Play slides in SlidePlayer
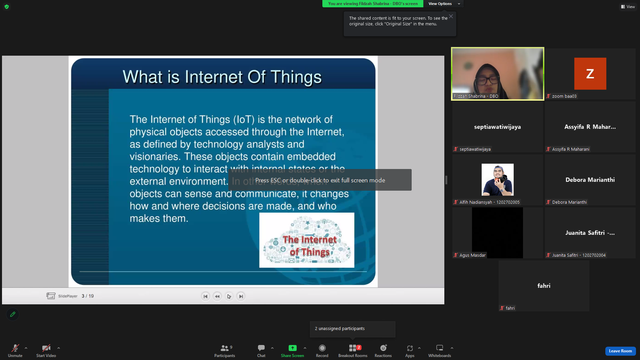The width and height of the screenshot is (640, 360). point(229,296)
